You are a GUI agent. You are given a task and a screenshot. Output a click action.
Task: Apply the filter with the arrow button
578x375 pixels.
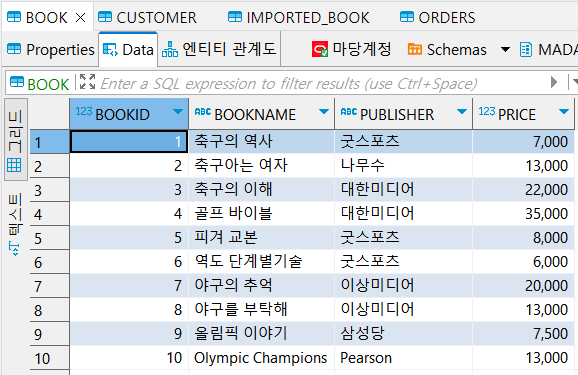[x=554, y=82]
